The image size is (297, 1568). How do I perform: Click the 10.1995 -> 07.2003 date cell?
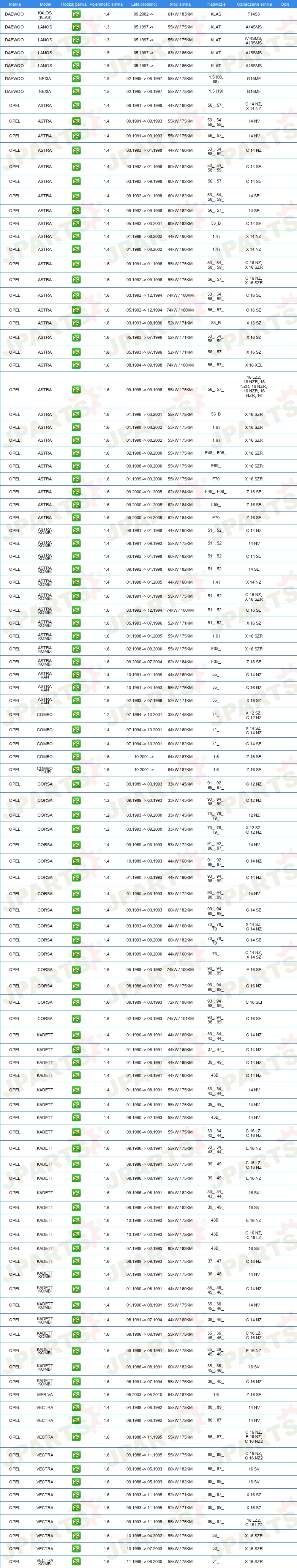pos(144,1549)
